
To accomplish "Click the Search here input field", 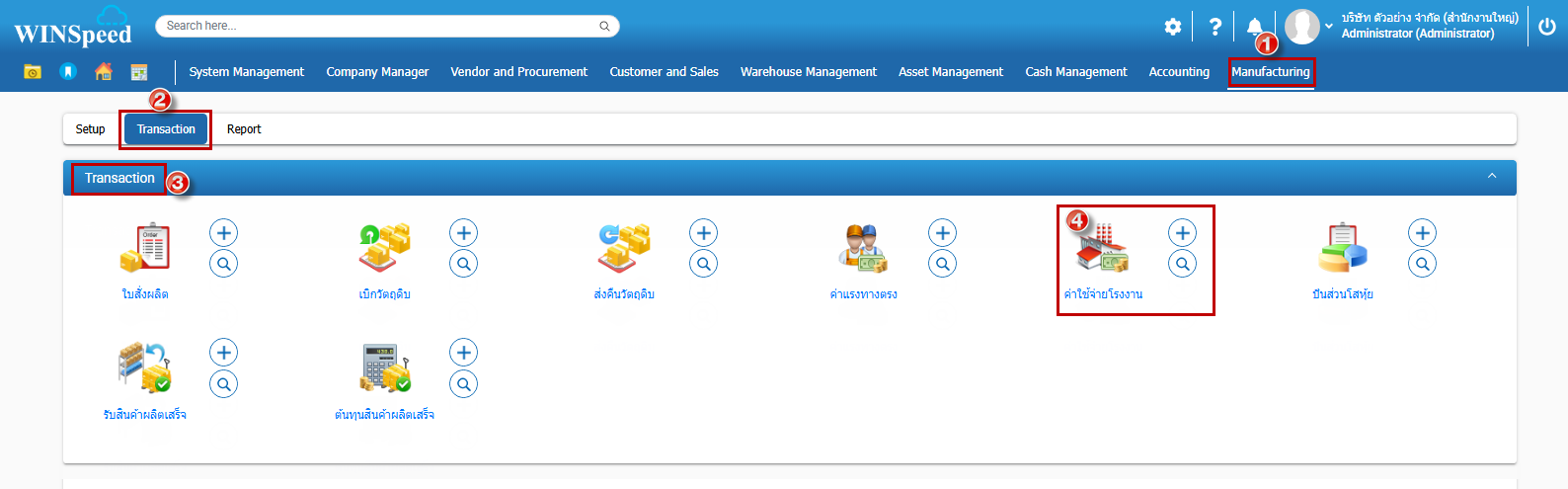I will point(380,26).
